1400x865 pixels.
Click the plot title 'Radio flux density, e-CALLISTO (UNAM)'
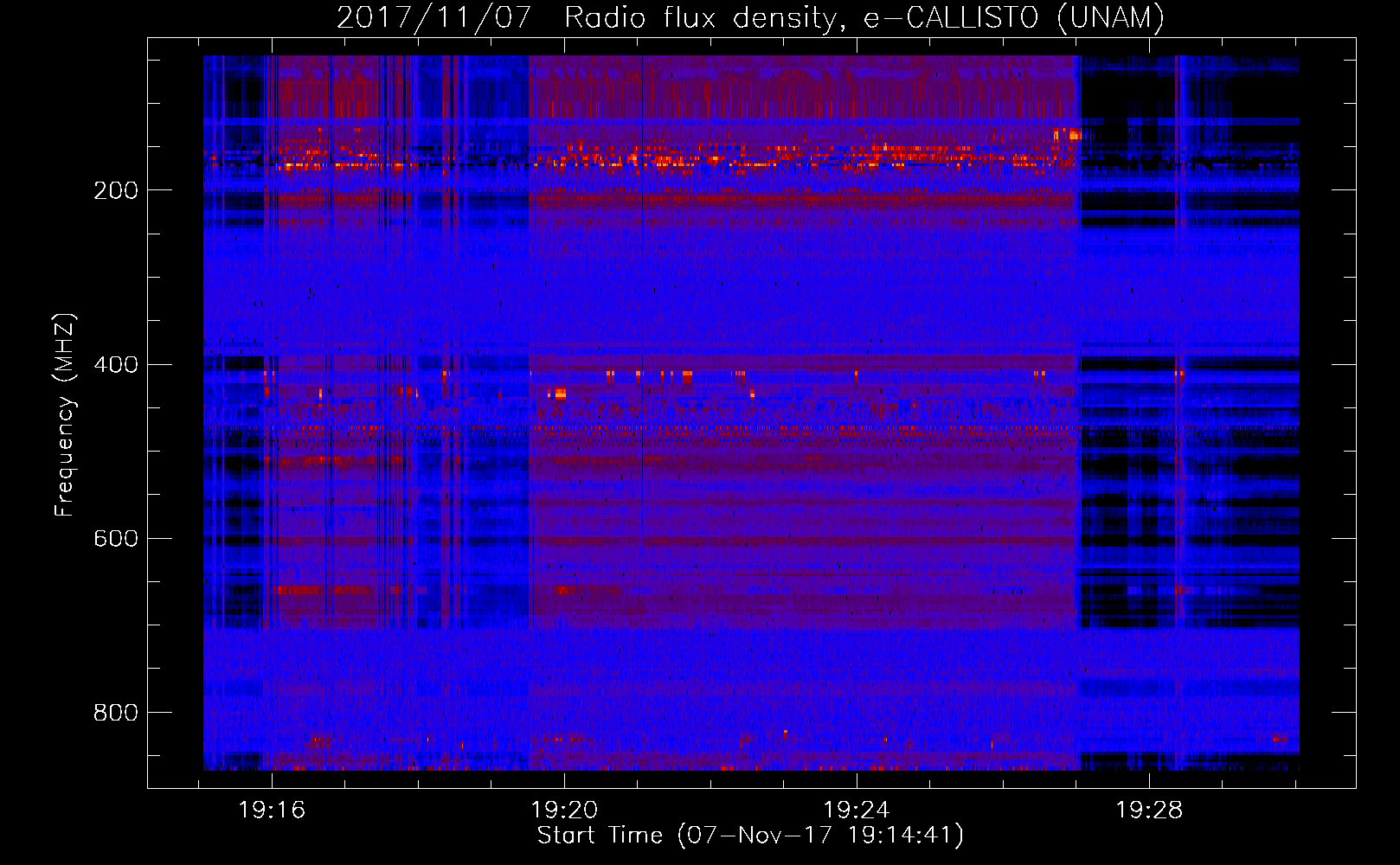click(864, 17)
